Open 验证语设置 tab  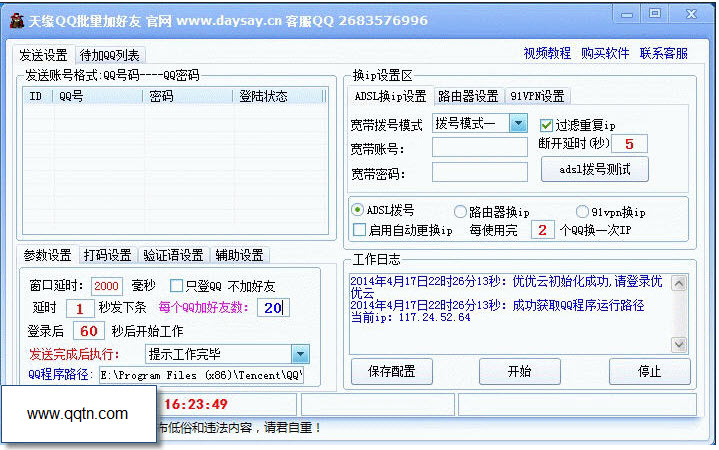click(x=173, y=255)
